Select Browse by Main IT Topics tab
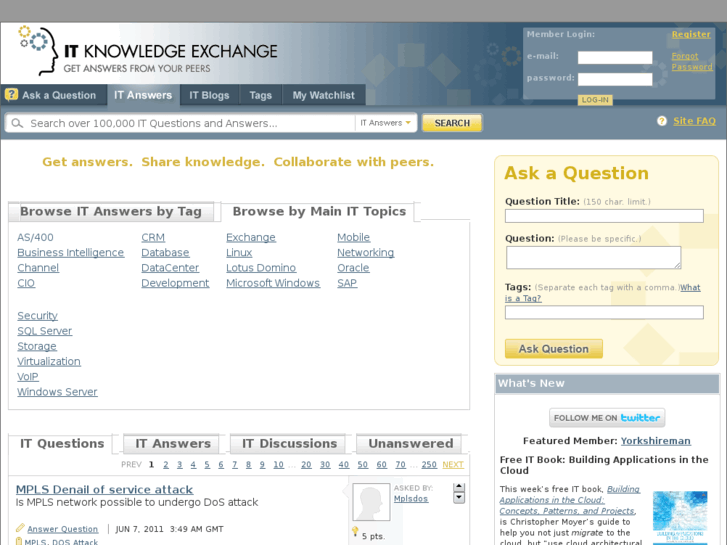 point(319,212)
